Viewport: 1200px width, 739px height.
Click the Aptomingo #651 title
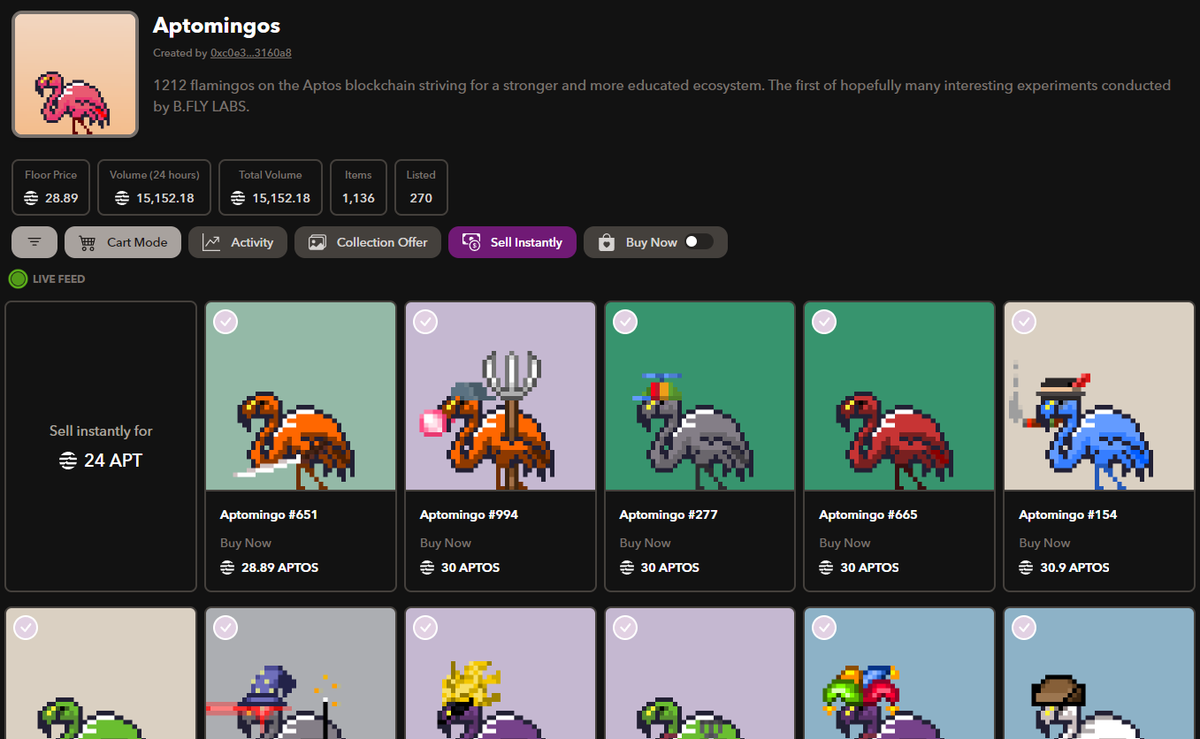268,515
